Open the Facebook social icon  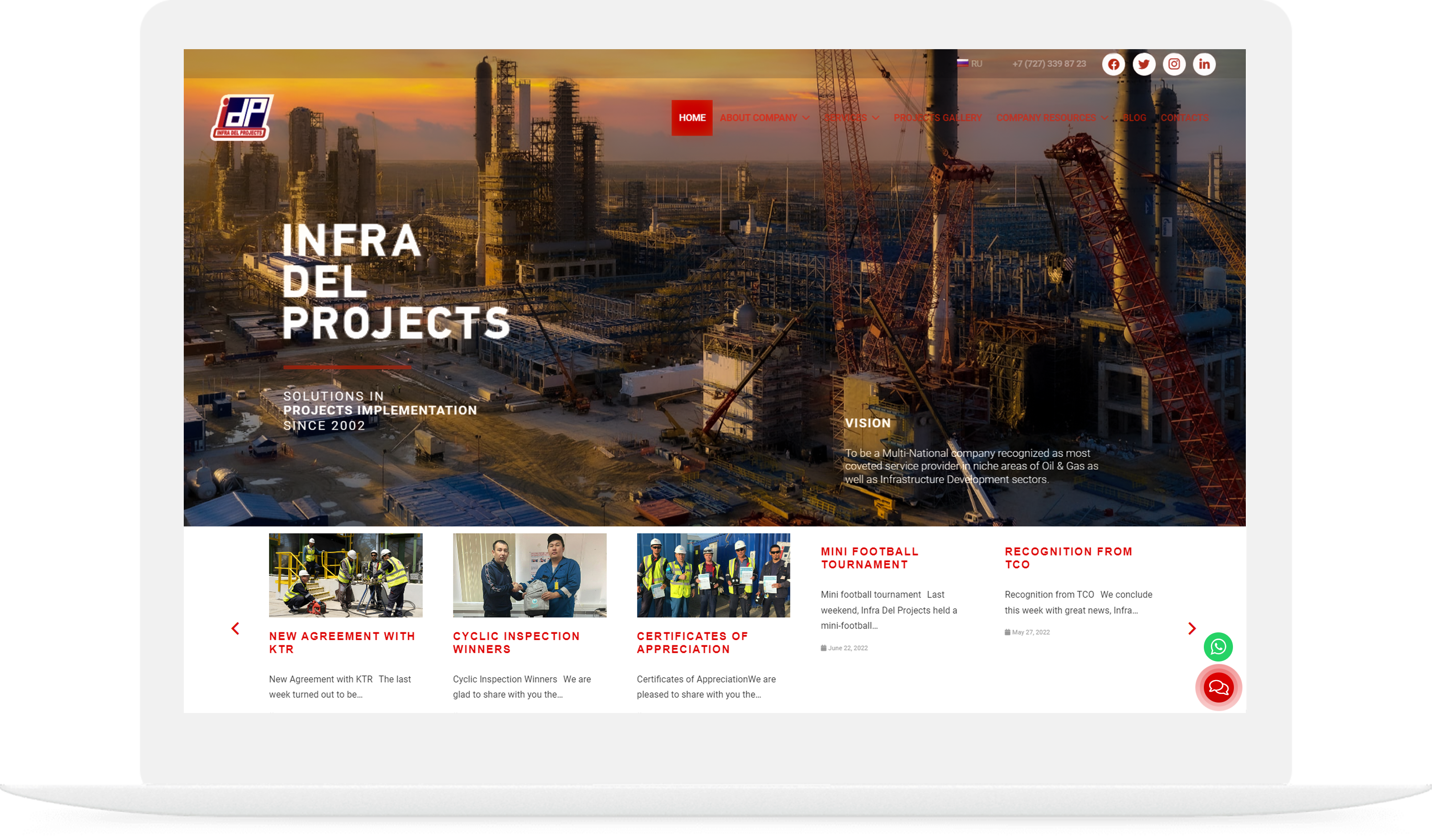click(x=1113, y=64)
